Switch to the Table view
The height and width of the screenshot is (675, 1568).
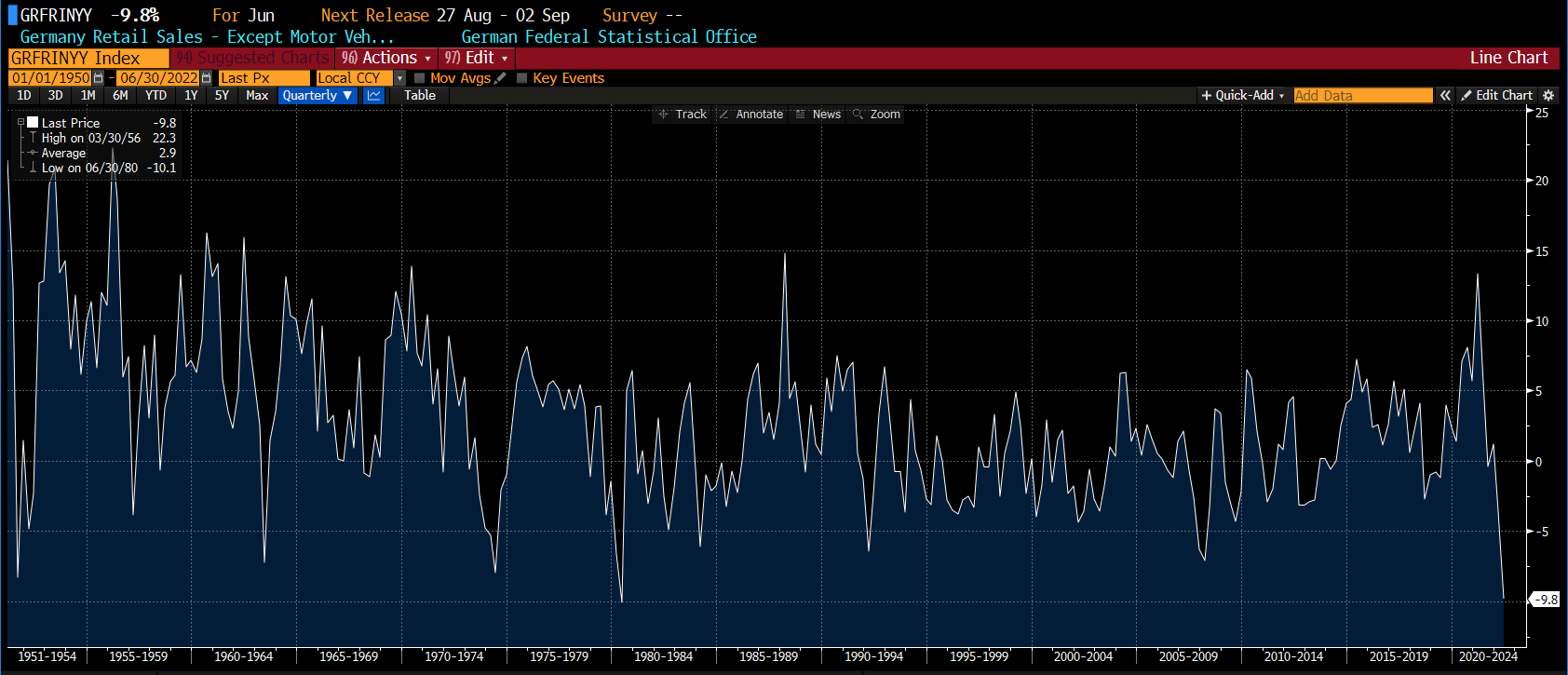(x=420, y=96)
